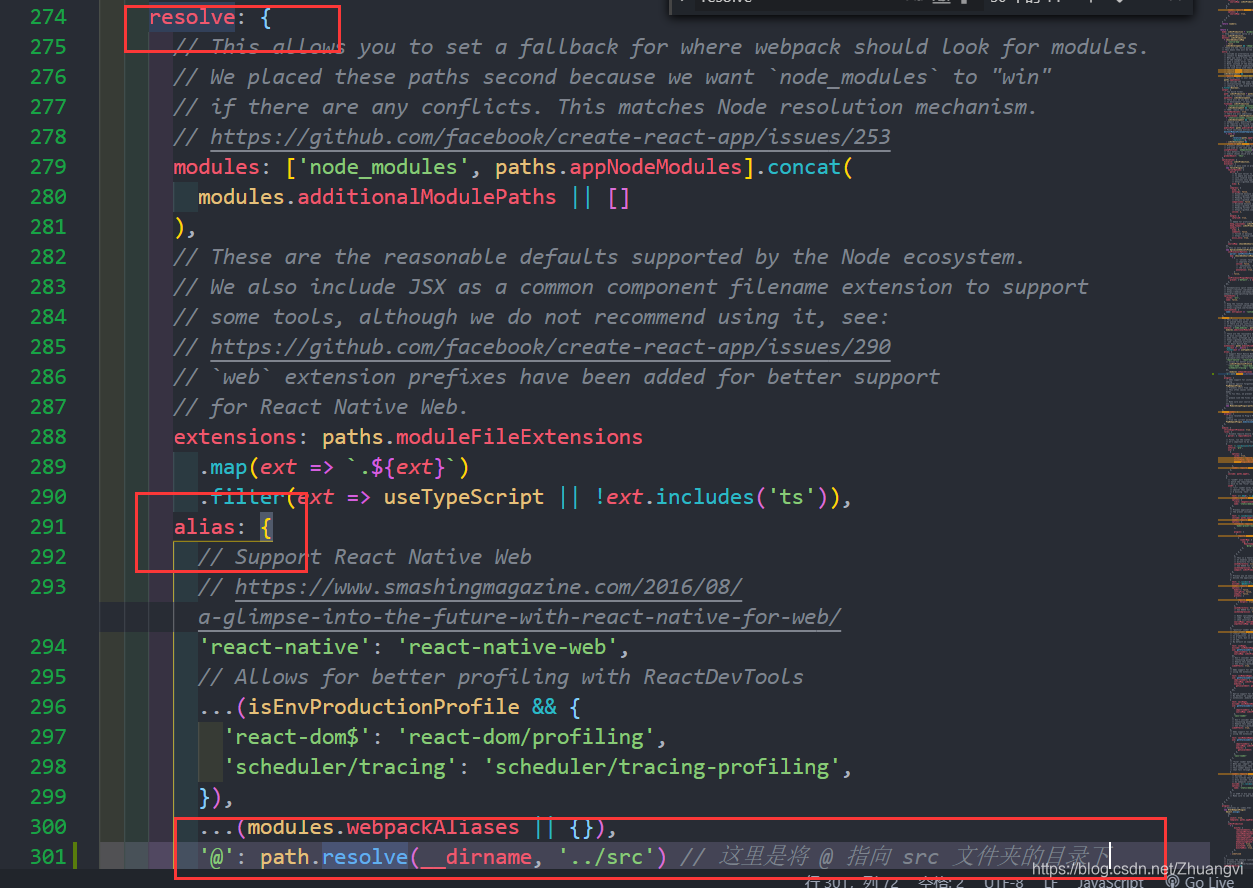The width and height of the screenshot is (1253, 888).
Task: Click line number 274 in gutter
Action: point(48,17)
